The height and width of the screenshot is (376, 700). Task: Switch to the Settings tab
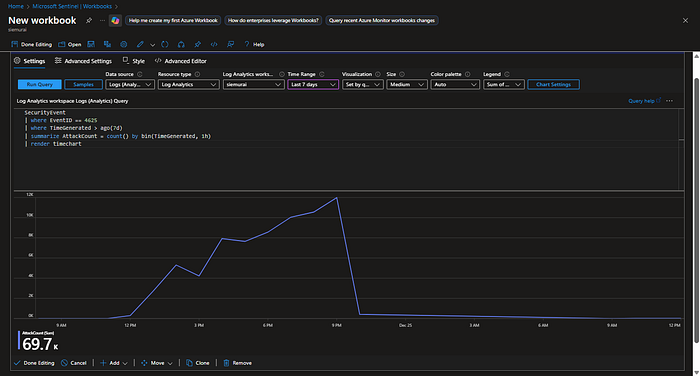(29, 61)
